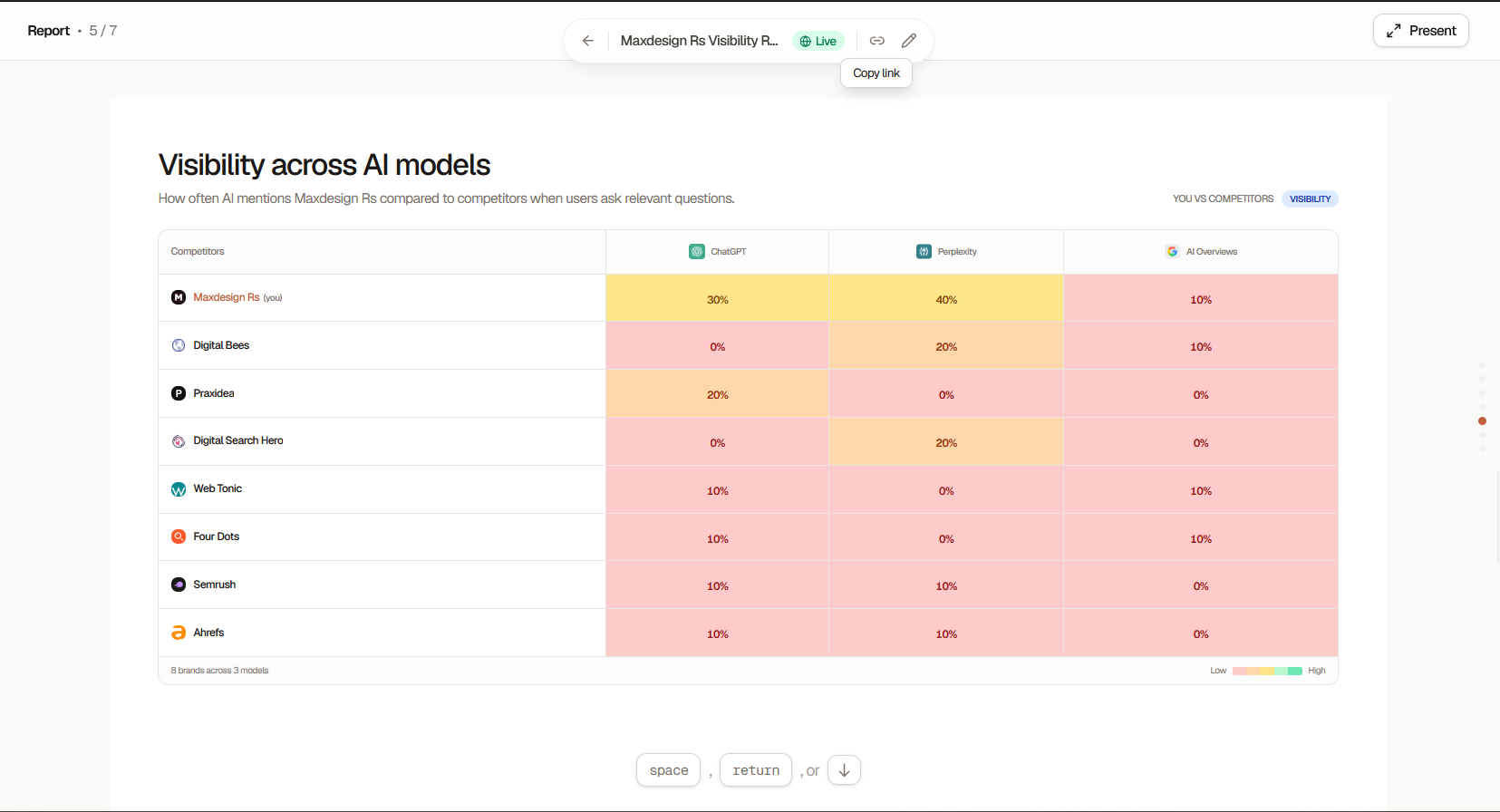This screenshot has width=1500, height=812.
Task: Click the copy link chain icon
Action: pos(877,41)
